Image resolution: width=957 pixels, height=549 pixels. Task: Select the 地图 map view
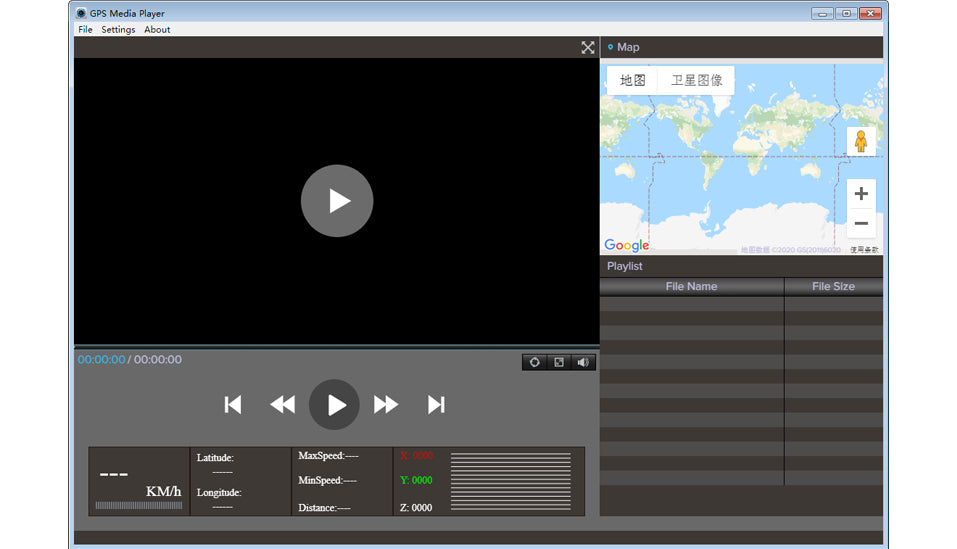pos(632,81)
